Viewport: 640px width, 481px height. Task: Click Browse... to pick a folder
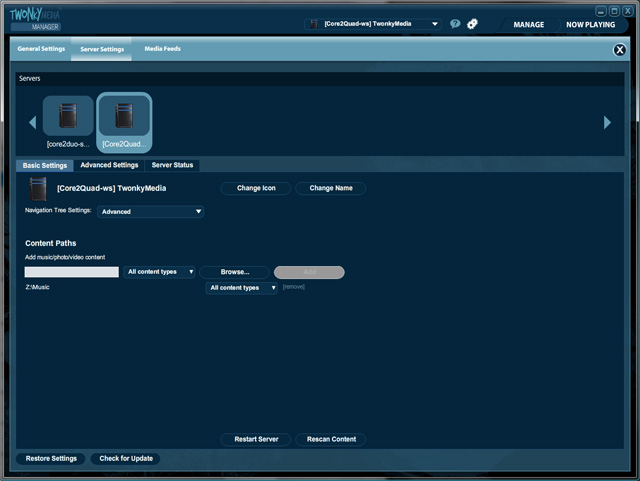coord(235,272)
